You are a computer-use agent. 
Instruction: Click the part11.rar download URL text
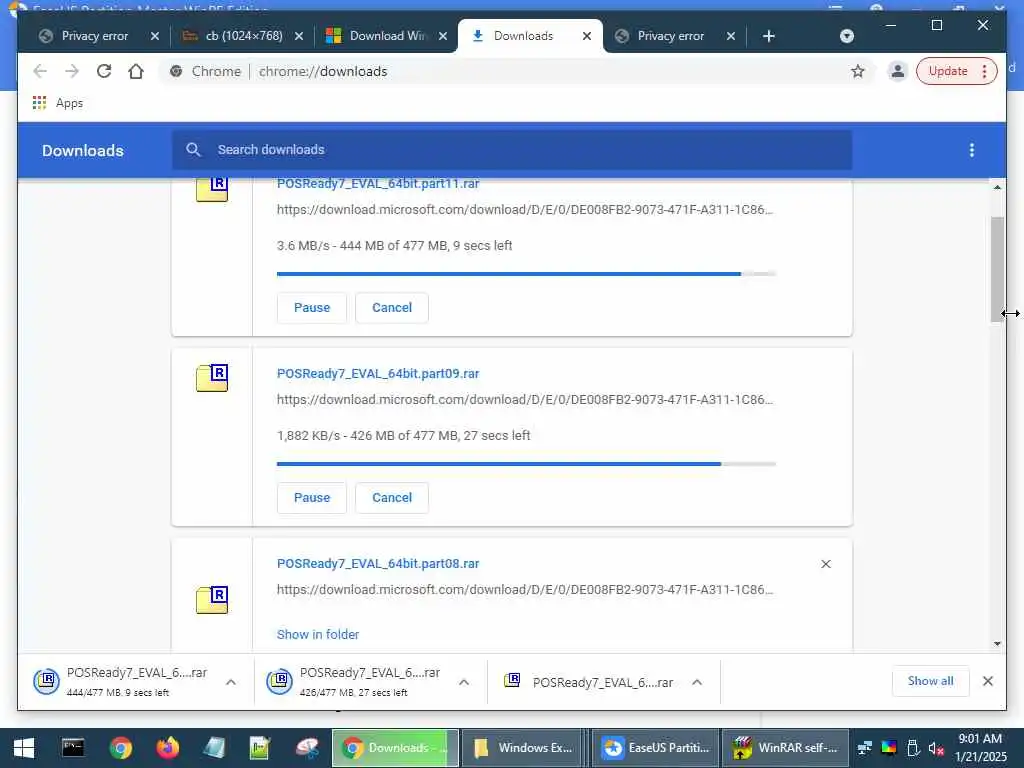pyautogui.click(x=524, y=210)
